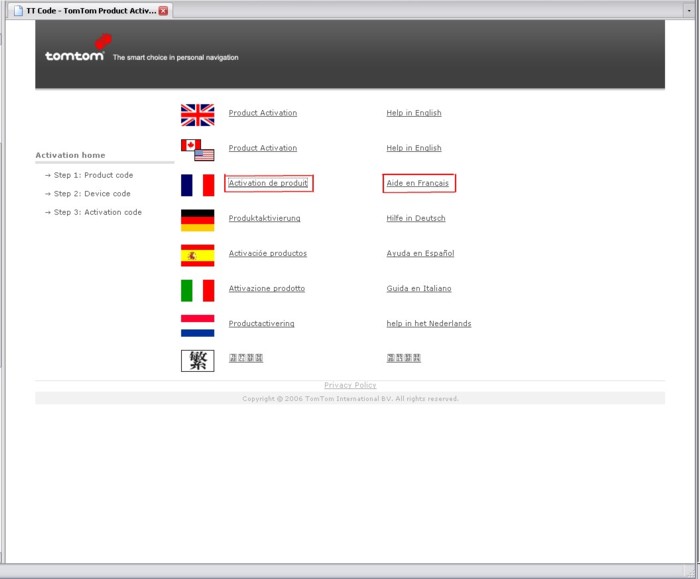The image size is (700, 579).
Task: Select the German flag icon
Action: pyautogui.click(x=197, y=221)
